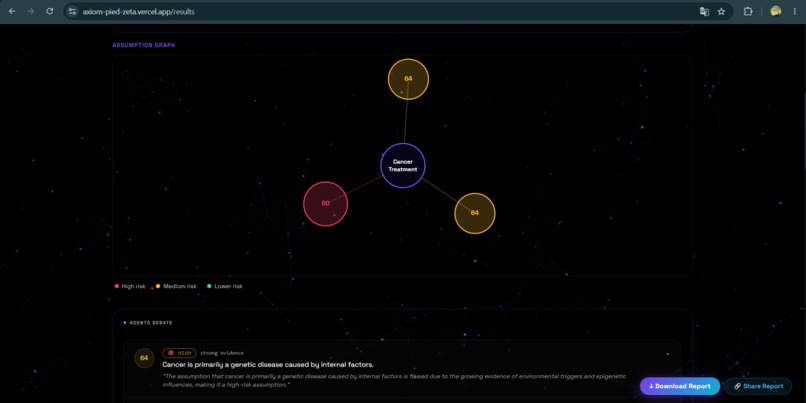Image resolution: width=806 pixels, height=403 pixels.
Task: Click the Download Report button
Action: 680,386
